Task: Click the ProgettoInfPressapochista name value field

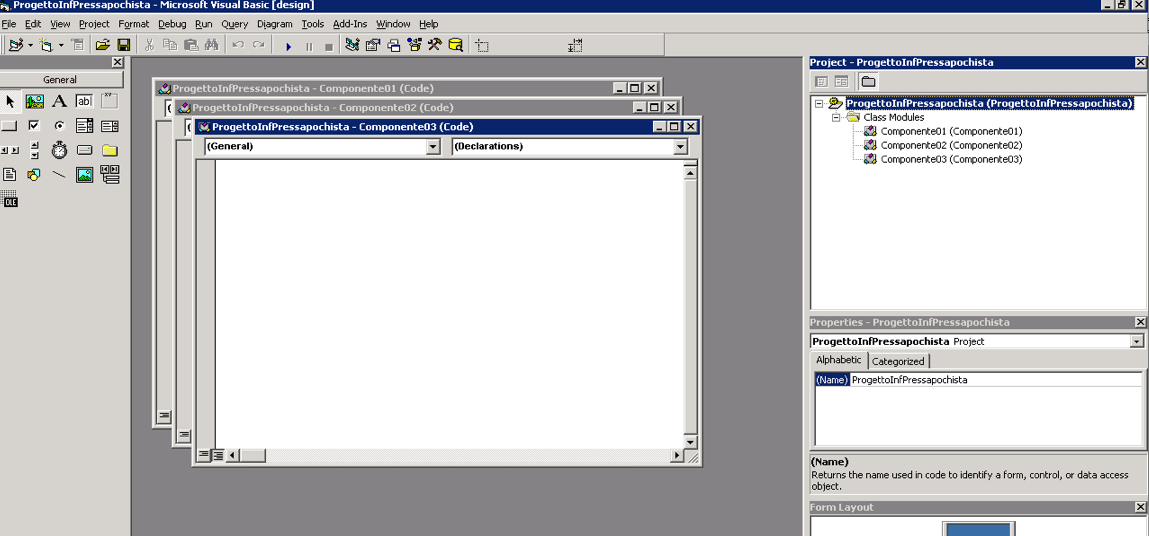Action: (995, 381)
